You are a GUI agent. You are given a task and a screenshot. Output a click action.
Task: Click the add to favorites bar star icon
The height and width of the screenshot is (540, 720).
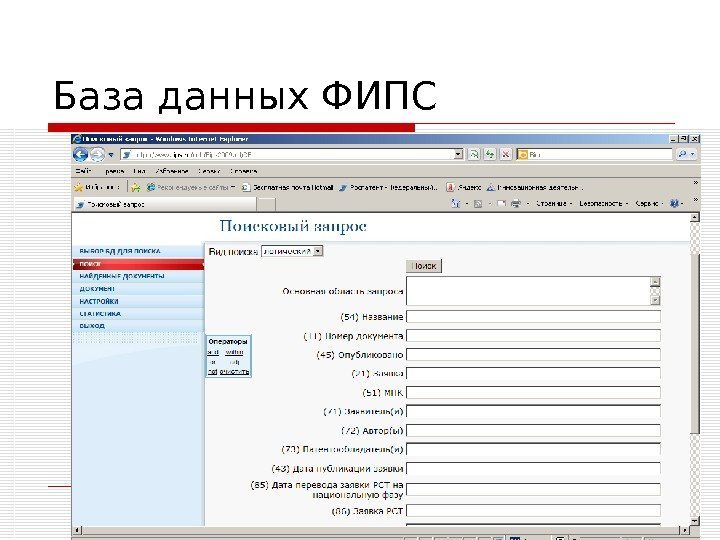click(x=135, y=187)
